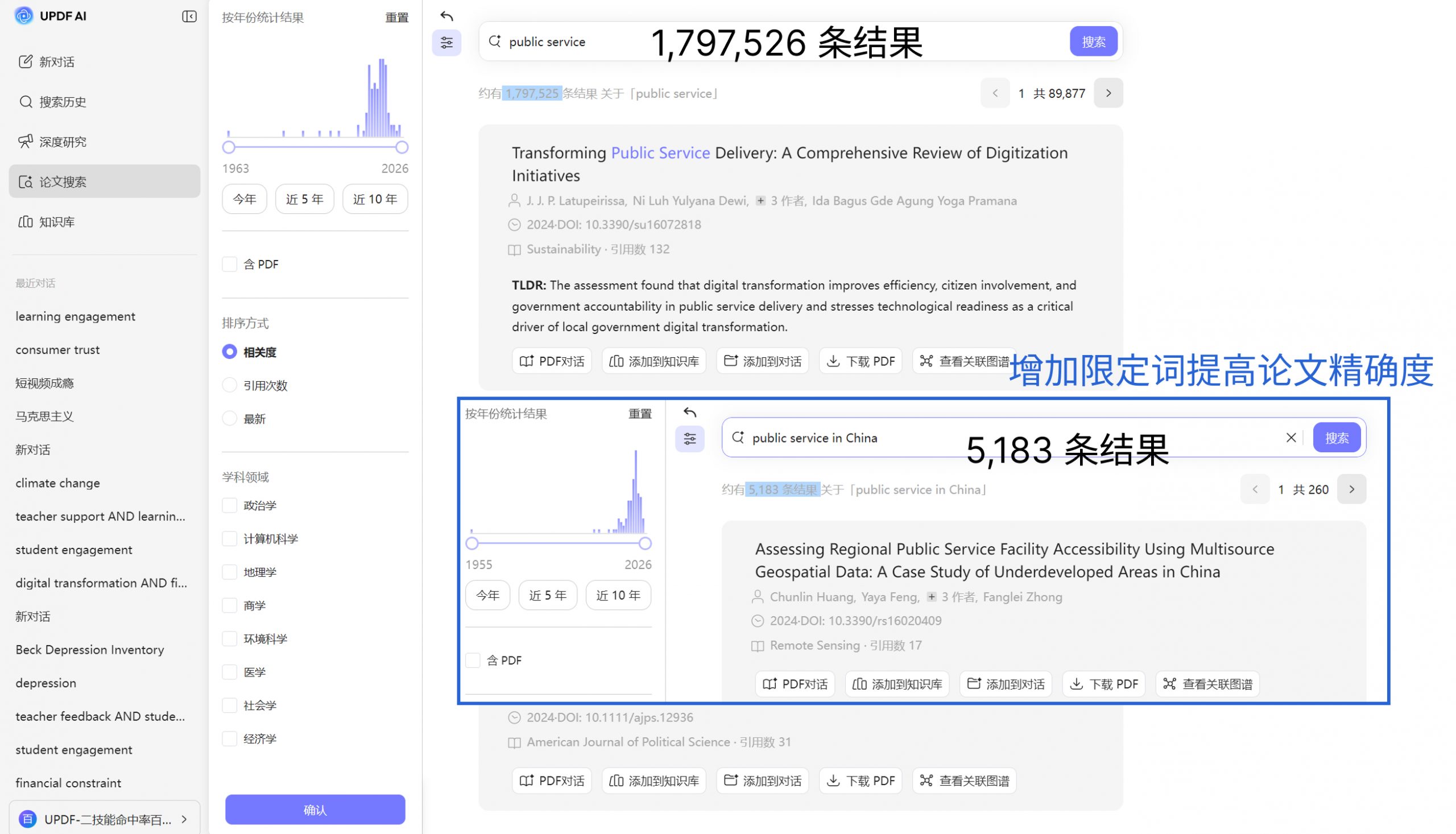Click the 搜索 button for public service
The width and height of the screenshot is (1456, 834).
click(x=1093, y=41)
